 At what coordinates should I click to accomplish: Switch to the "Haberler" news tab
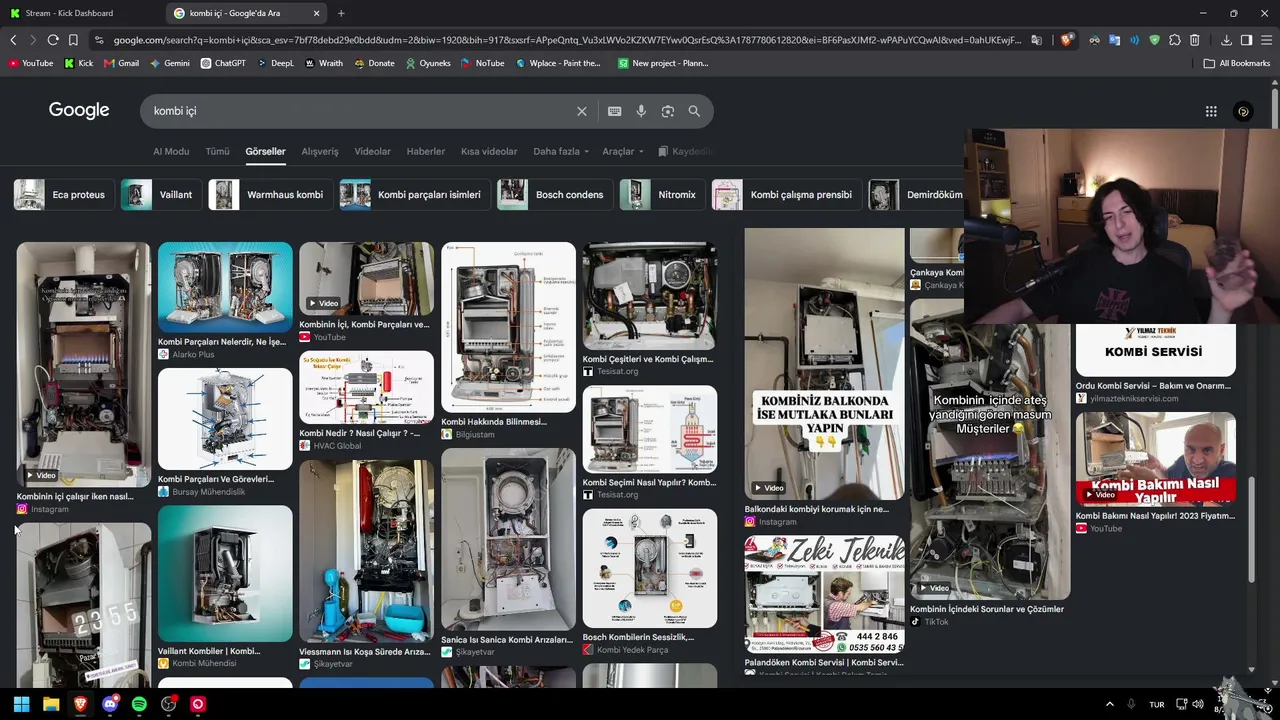[426, 152]
